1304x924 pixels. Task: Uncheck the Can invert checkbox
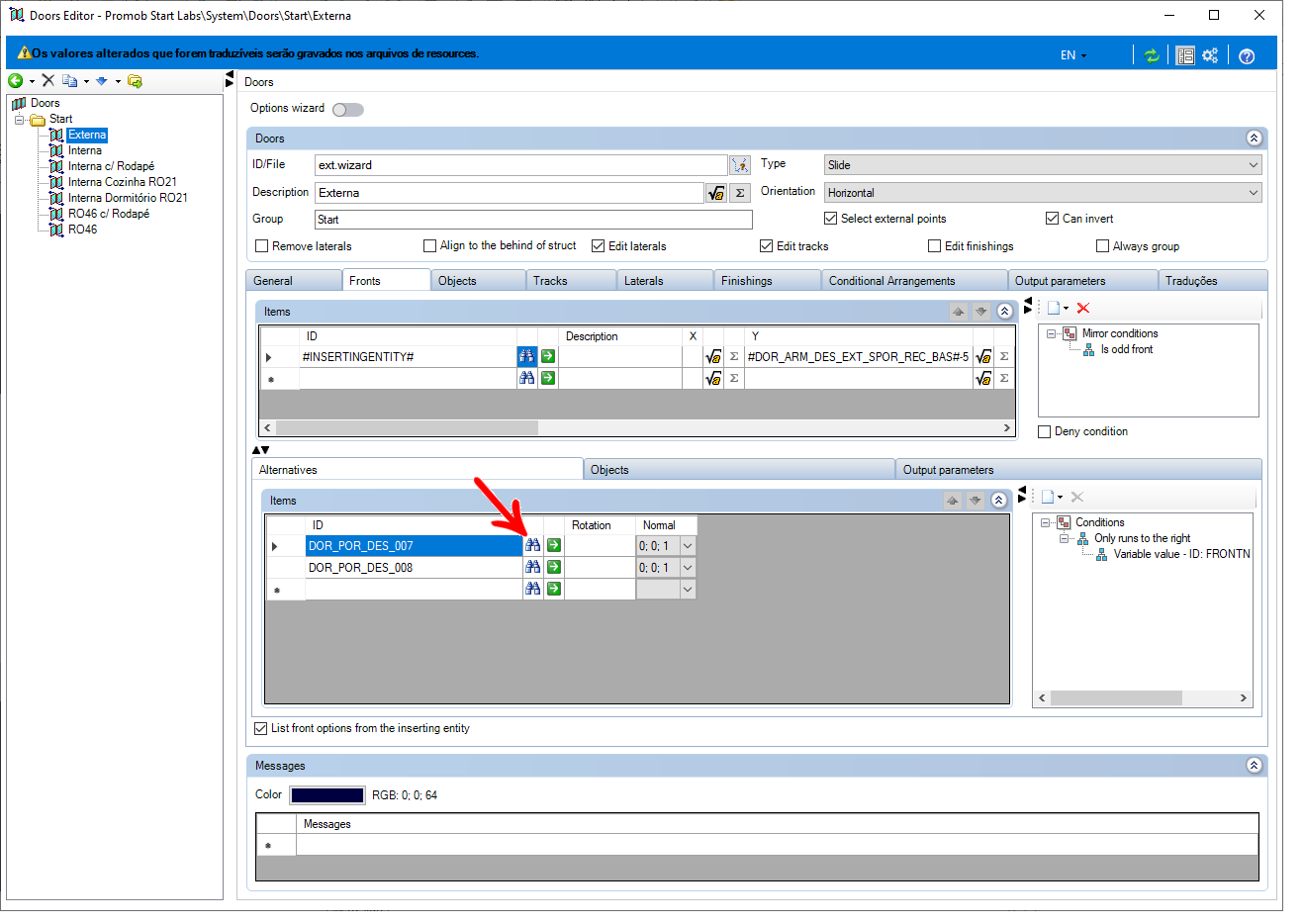1053,219
